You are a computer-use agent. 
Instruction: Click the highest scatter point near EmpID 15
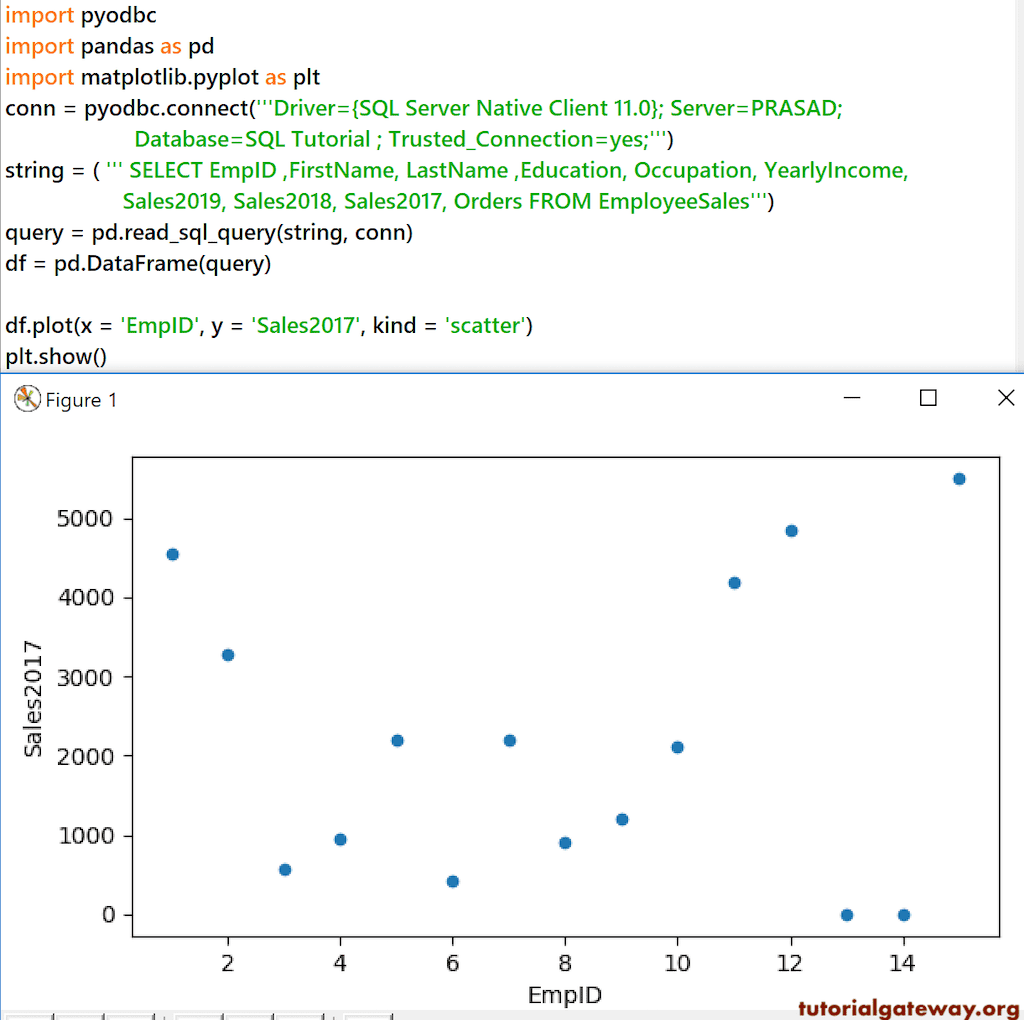coord(960,478)
